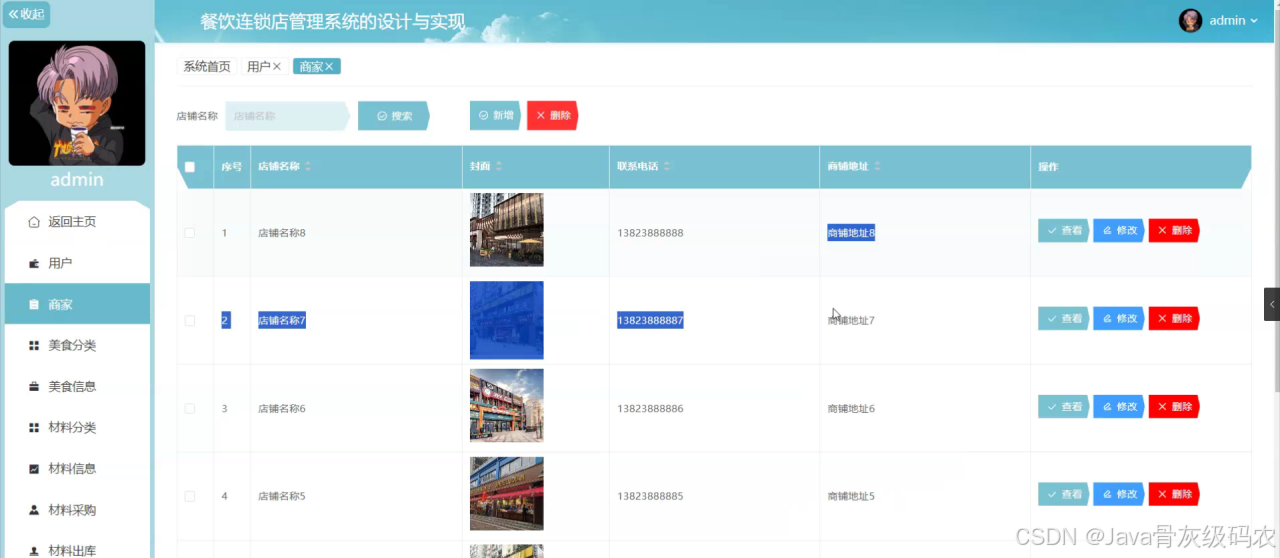Viewport: 1280px width, 558px height.
Task: Click address text 商铺地址6
Action: pyautogui.click(x=851, y=409)
